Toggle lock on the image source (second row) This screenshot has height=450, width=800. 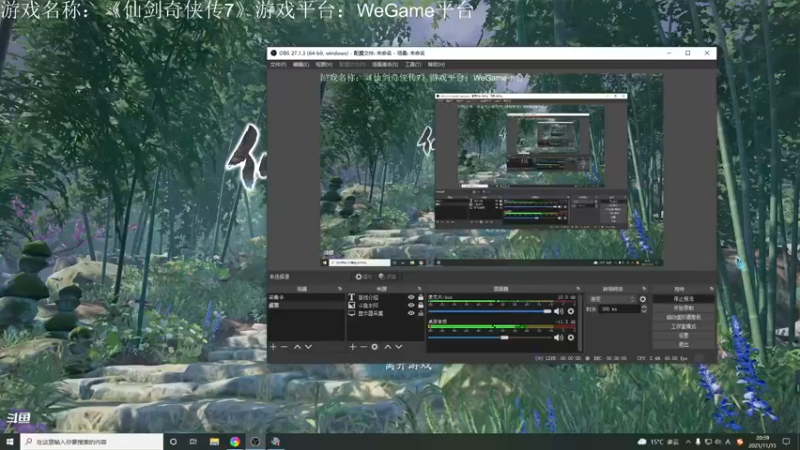tap(420, 305)
